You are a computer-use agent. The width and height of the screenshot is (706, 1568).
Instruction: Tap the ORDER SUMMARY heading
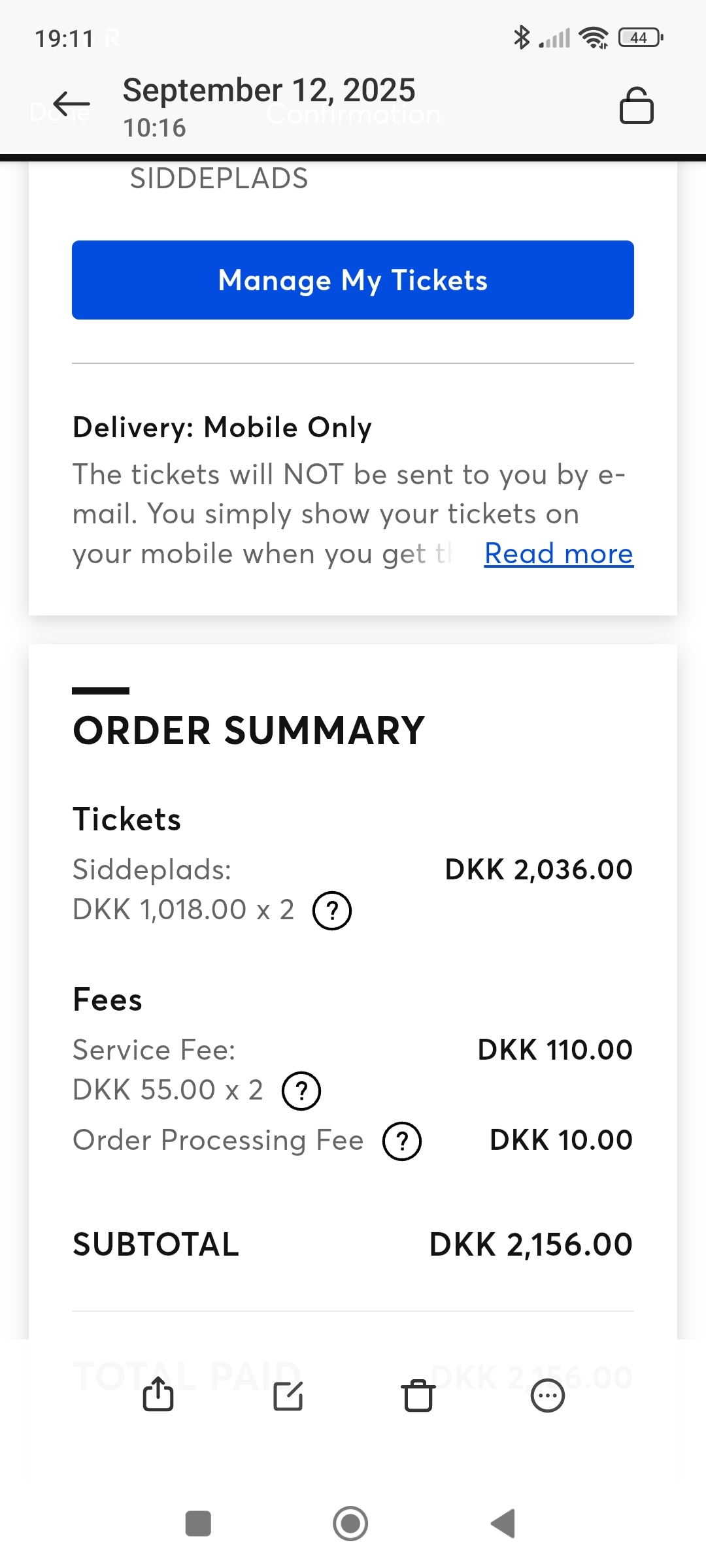249,730
